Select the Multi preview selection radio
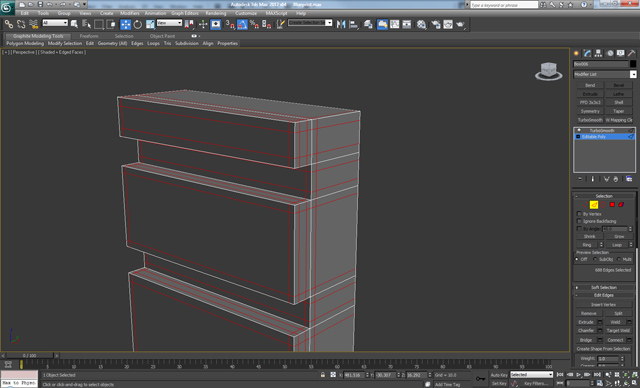 [x=619, y=259]
